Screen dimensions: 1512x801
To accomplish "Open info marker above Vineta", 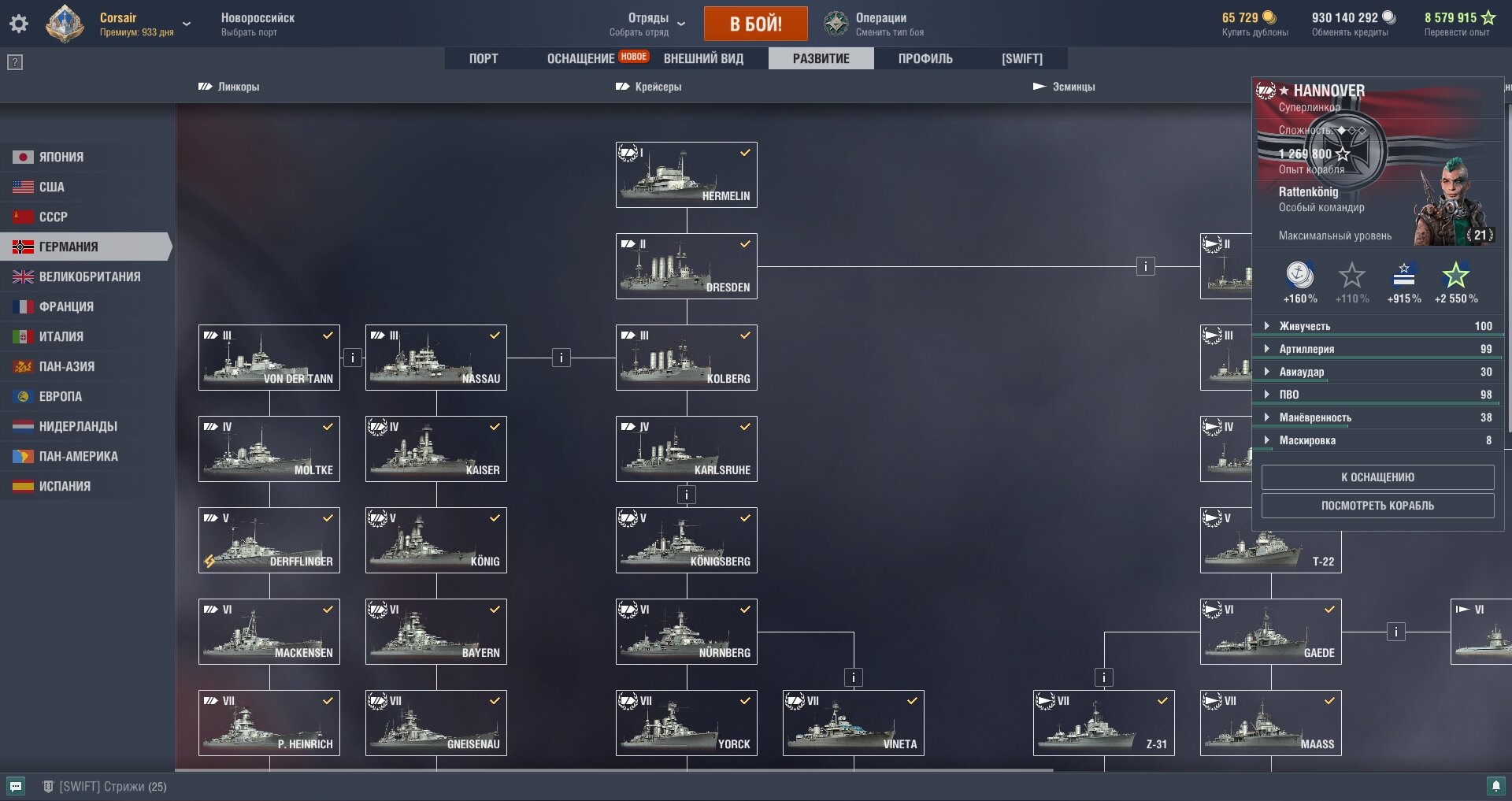I will (854, 677).
